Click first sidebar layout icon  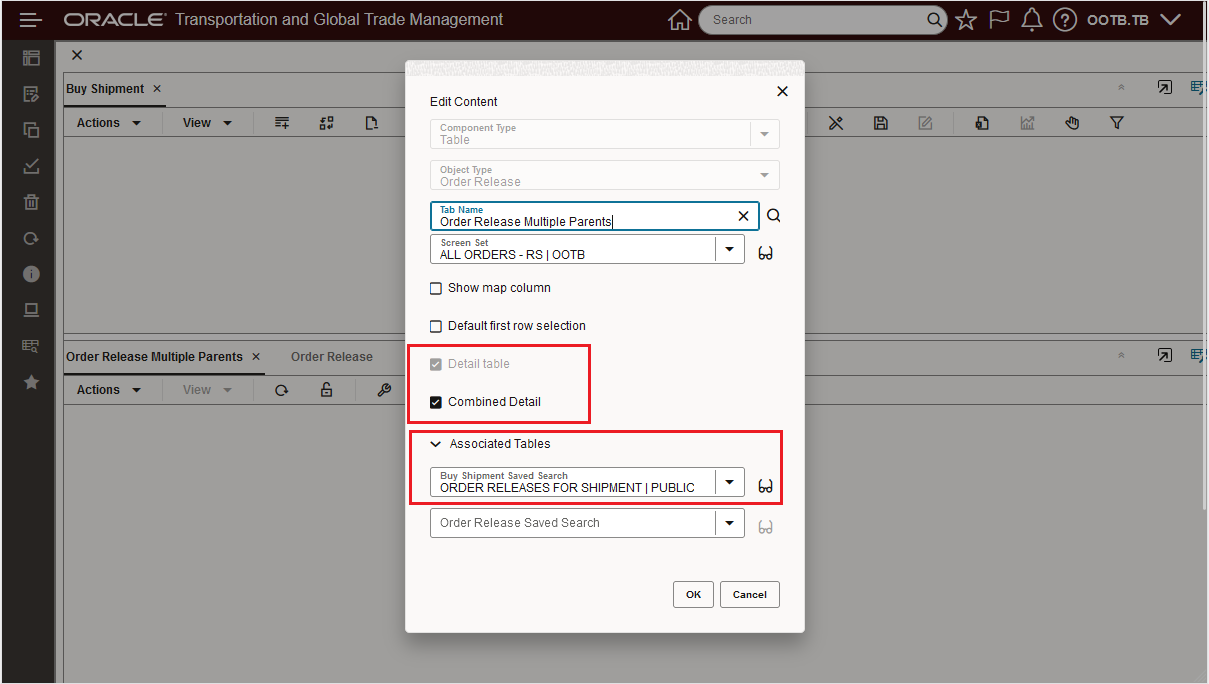[x=31, y=58]
